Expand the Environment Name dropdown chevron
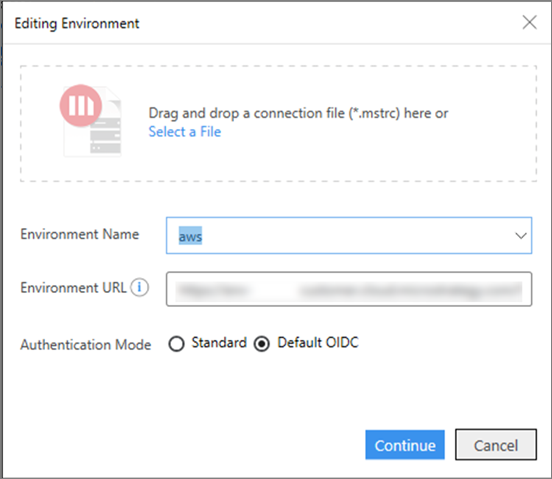This screenshot has width=552, height=479. click(x=521, y=235)
